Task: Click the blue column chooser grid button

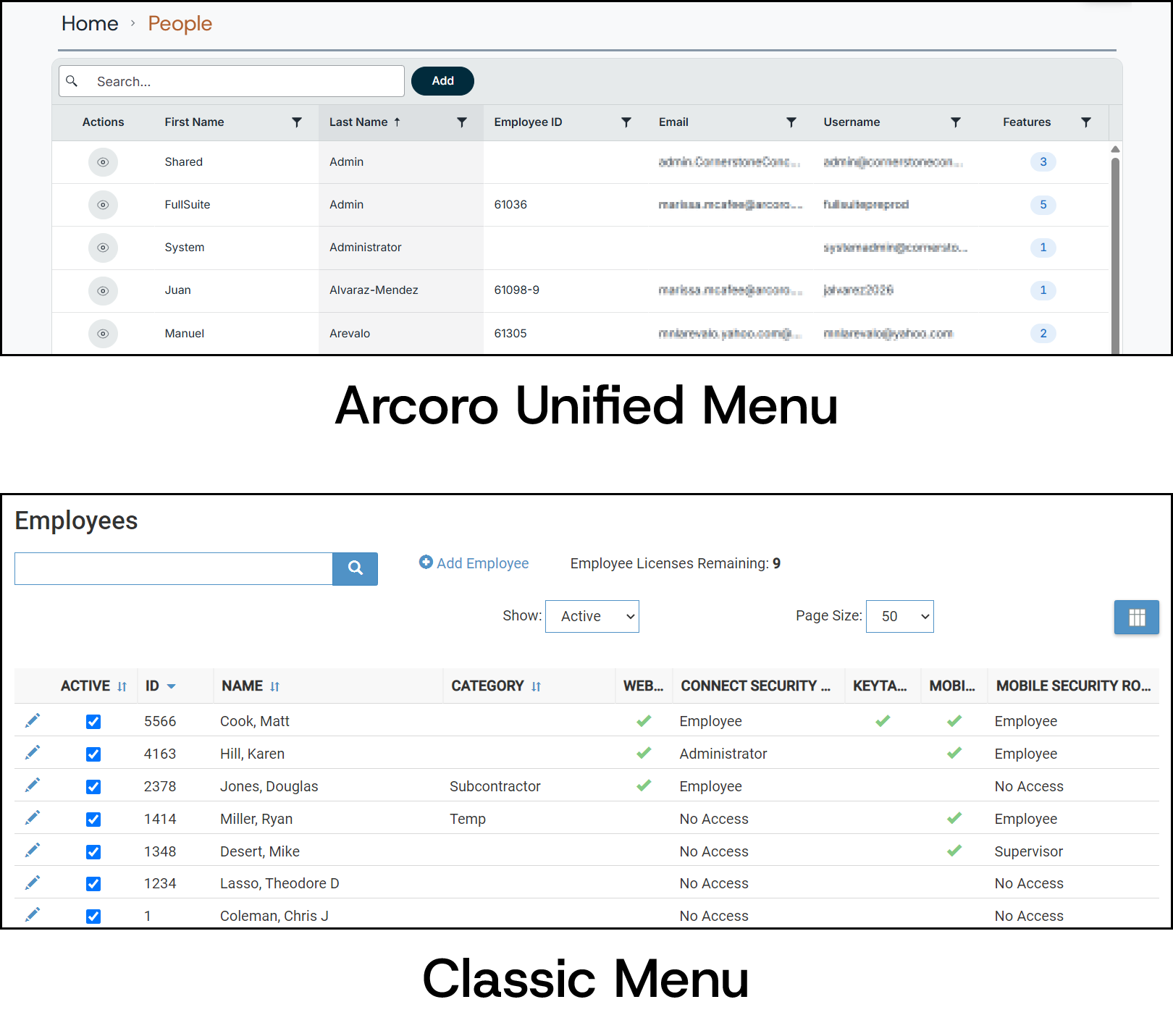Action: tap(1136, 618)
